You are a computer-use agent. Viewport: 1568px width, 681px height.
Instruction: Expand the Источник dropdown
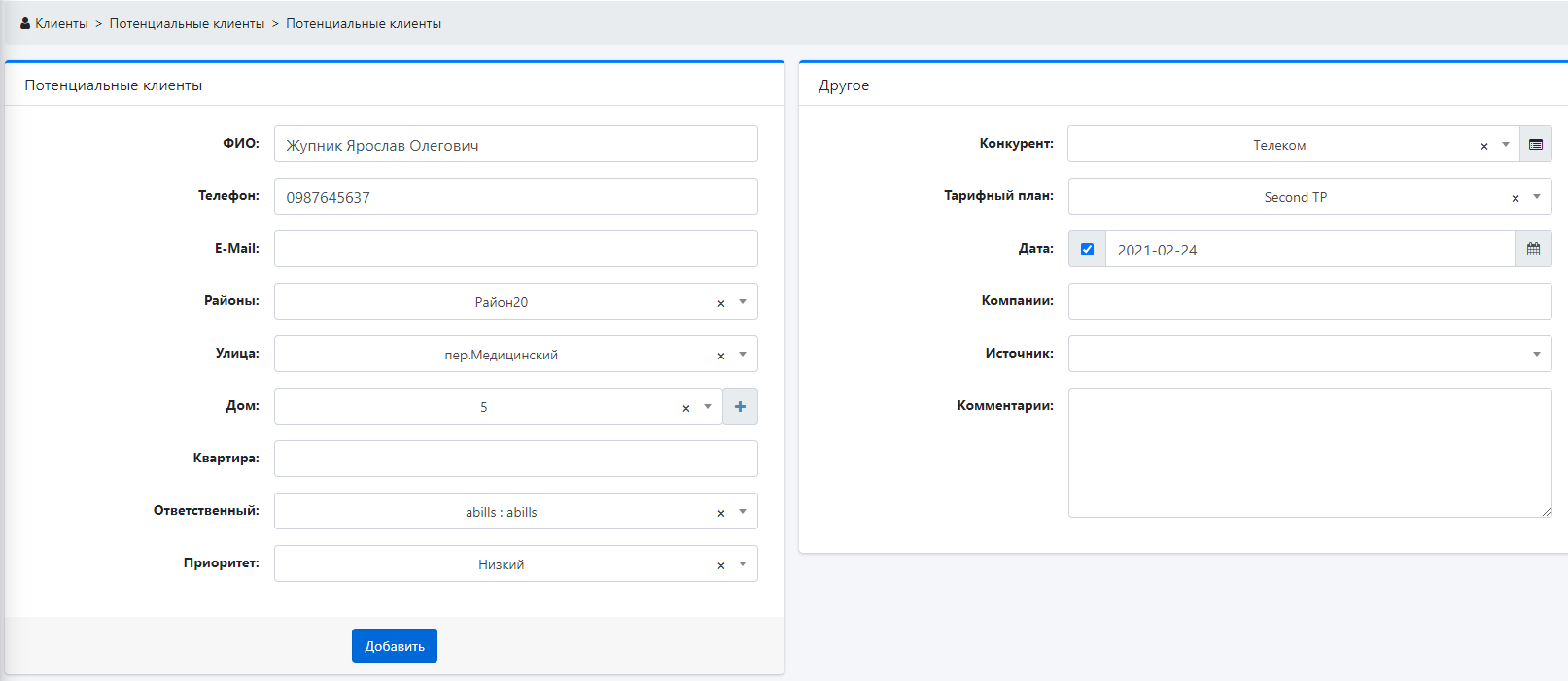pos(1536,354)
